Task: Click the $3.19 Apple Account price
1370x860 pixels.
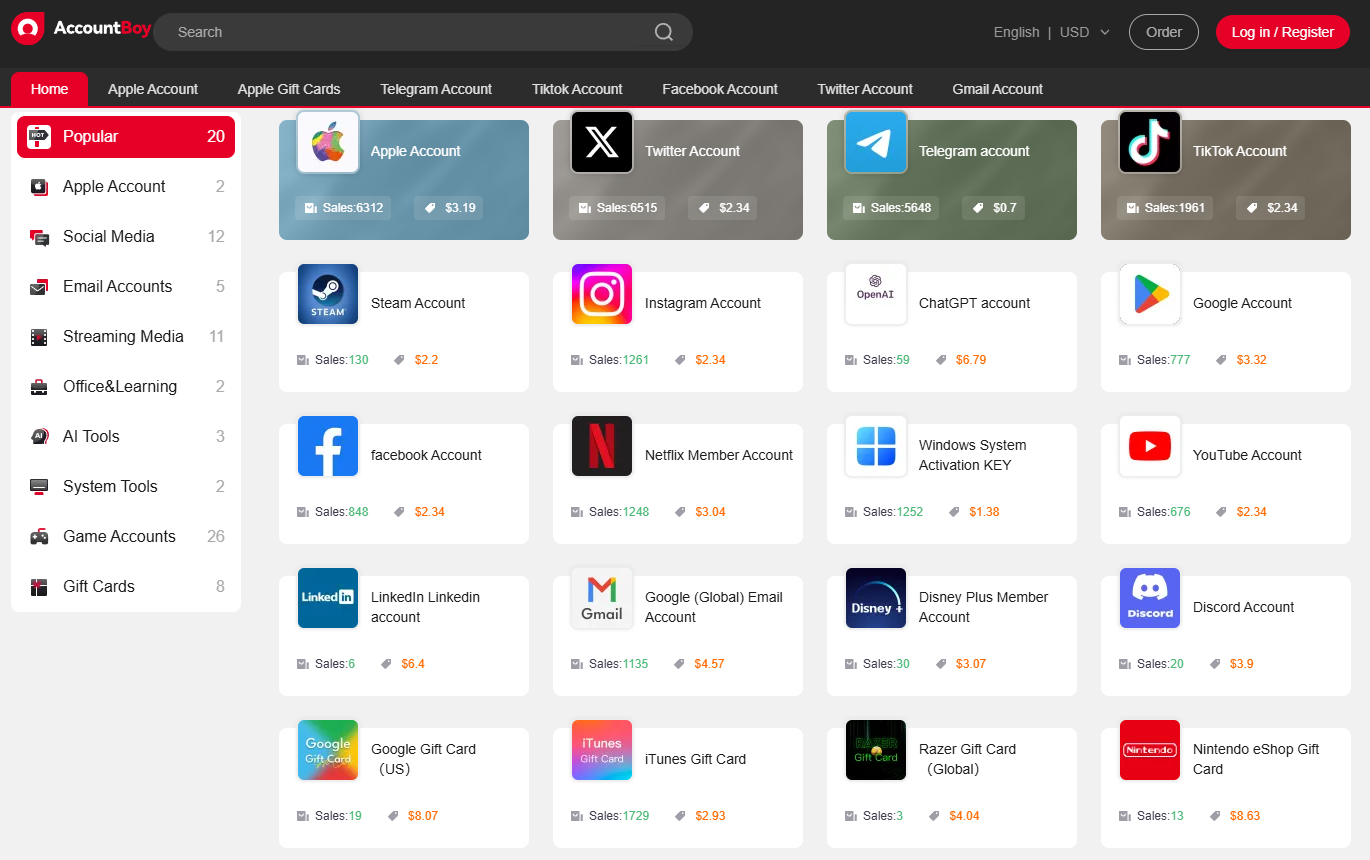Action: coord(460,208)
